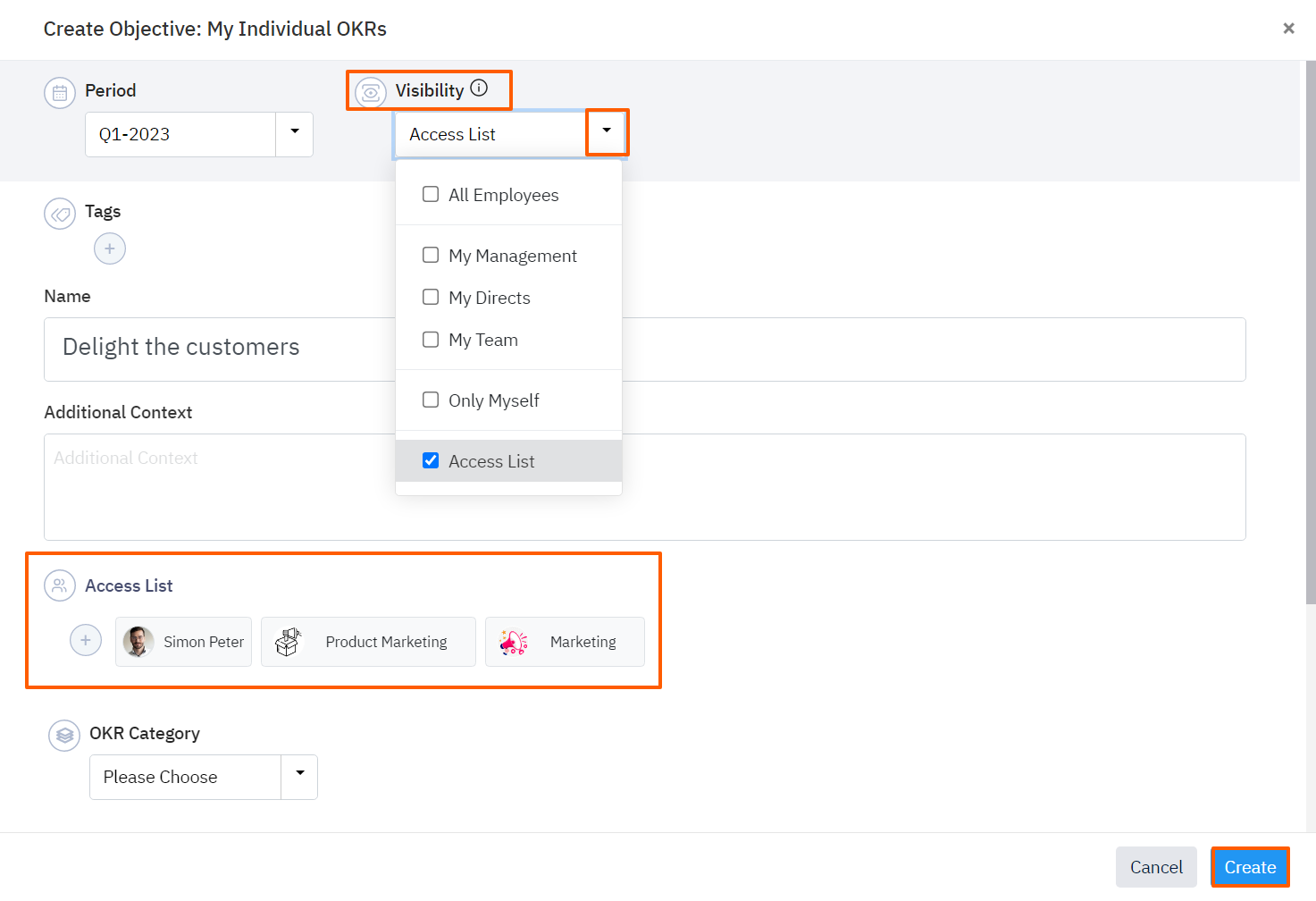Screen dimensions: 1316x901
Task: Click the Cancel button
Action: pyautogui.click(x=1155, y=866)
